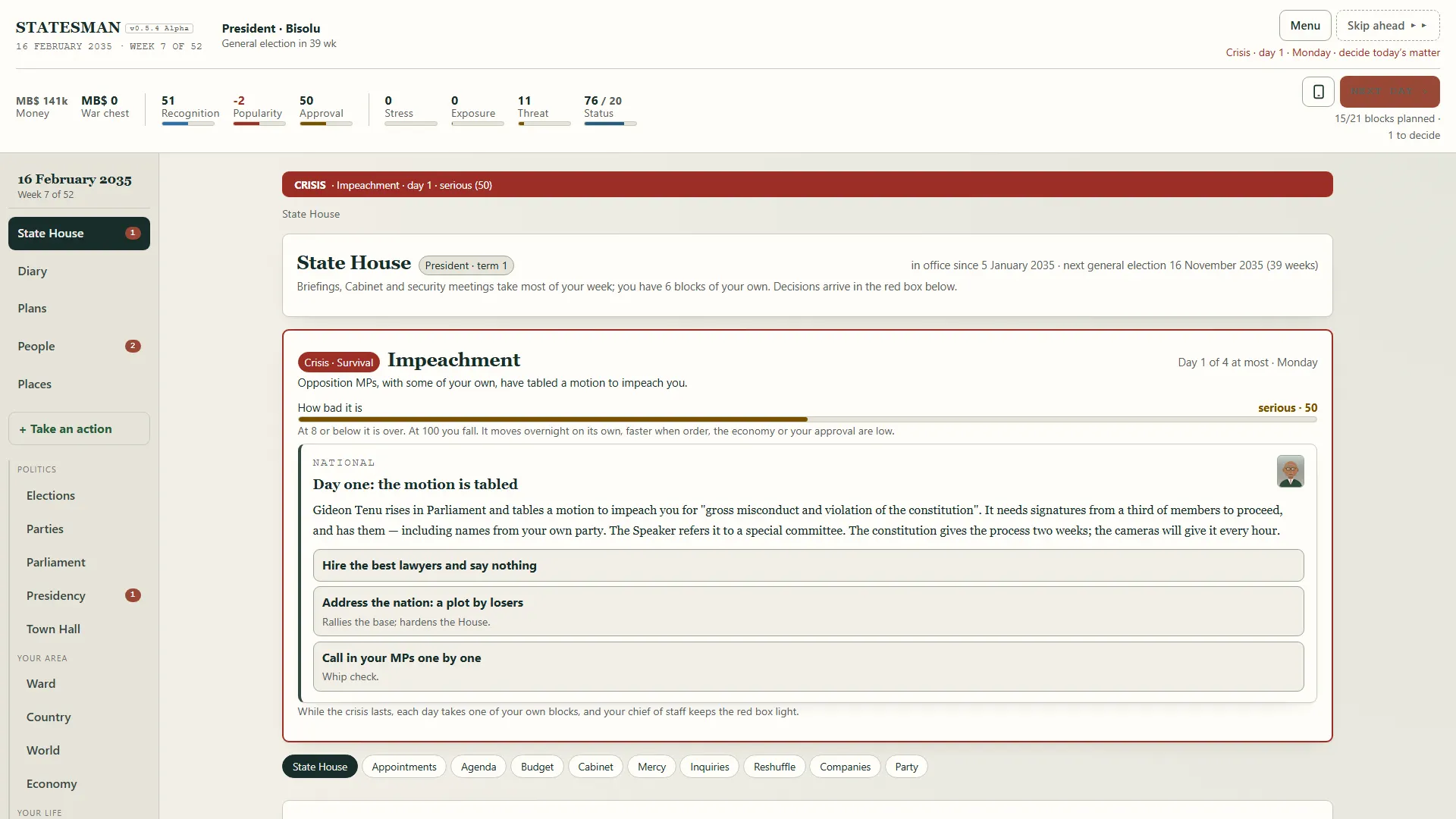Viewport: 1456px width, 819px height.
Task: Click the Popularity -2 stat
Action: pyautogui.click(x=259, y=110)
